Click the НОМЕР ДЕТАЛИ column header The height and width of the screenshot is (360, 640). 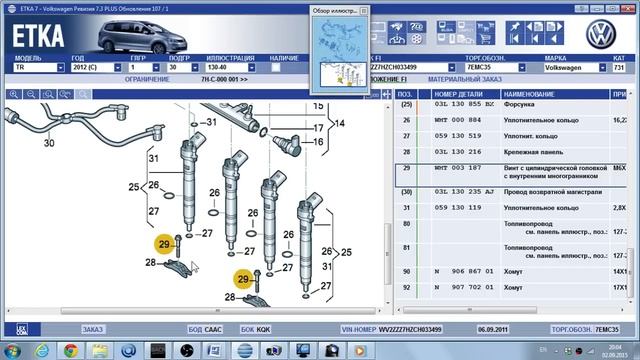[466, 94]
